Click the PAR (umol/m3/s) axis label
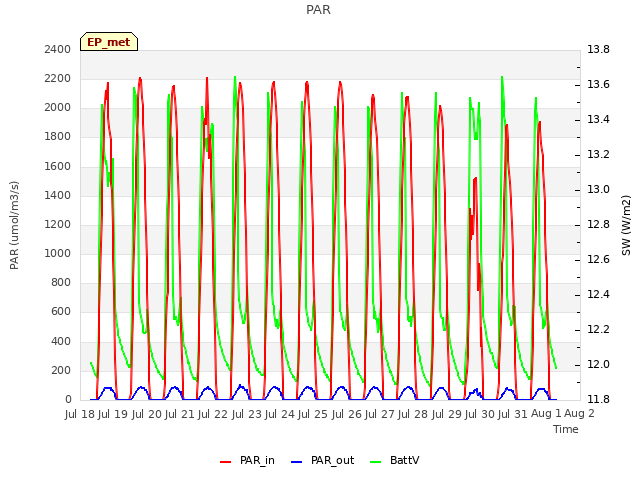Image resolution: width=640 pixels, height=480 pixels. tap(14, 225)
